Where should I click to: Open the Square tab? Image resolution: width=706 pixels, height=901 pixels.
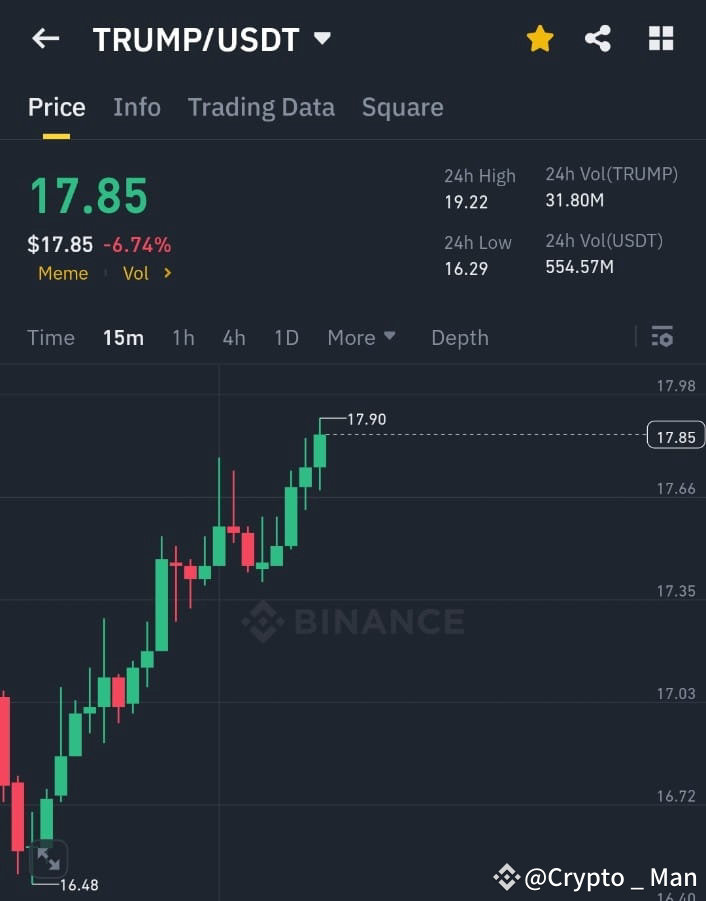point(402,107)
